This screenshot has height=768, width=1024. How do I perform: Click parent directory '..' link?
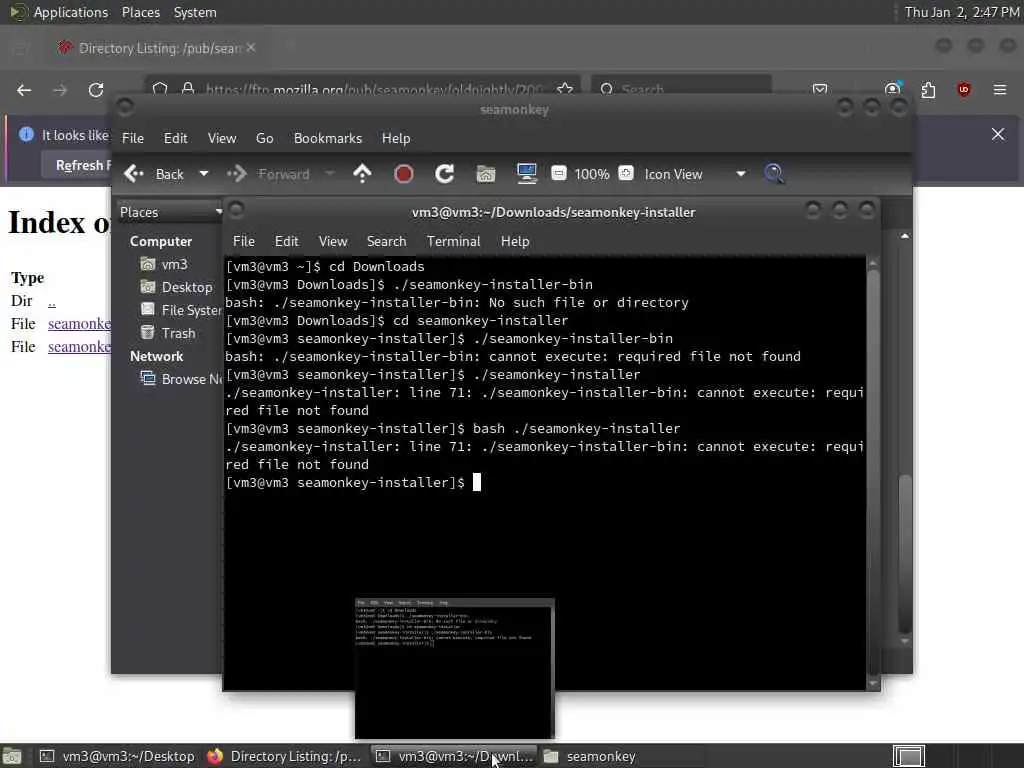click(x=52, y=301)
